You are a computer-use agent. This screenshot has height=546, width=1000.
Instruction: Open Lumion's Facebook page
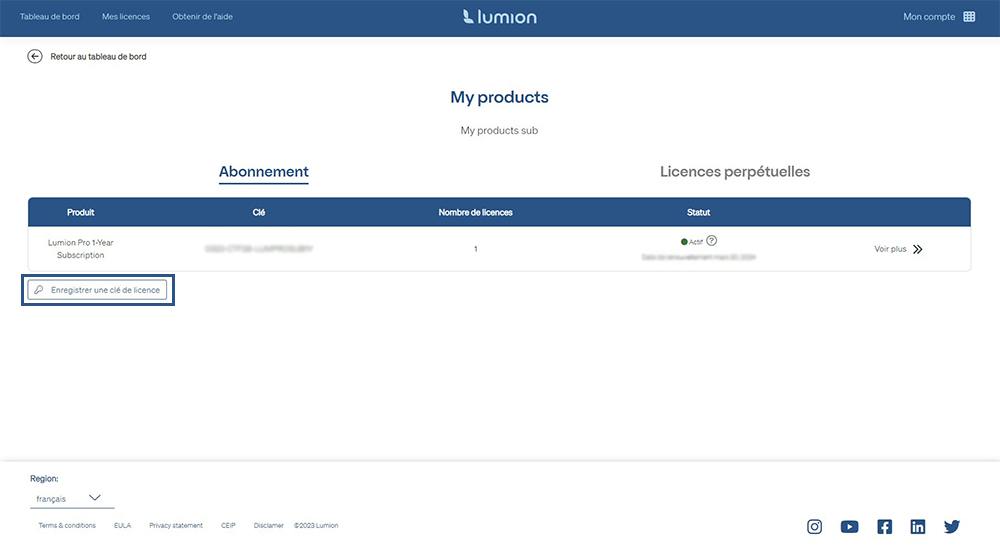[885, 526]
